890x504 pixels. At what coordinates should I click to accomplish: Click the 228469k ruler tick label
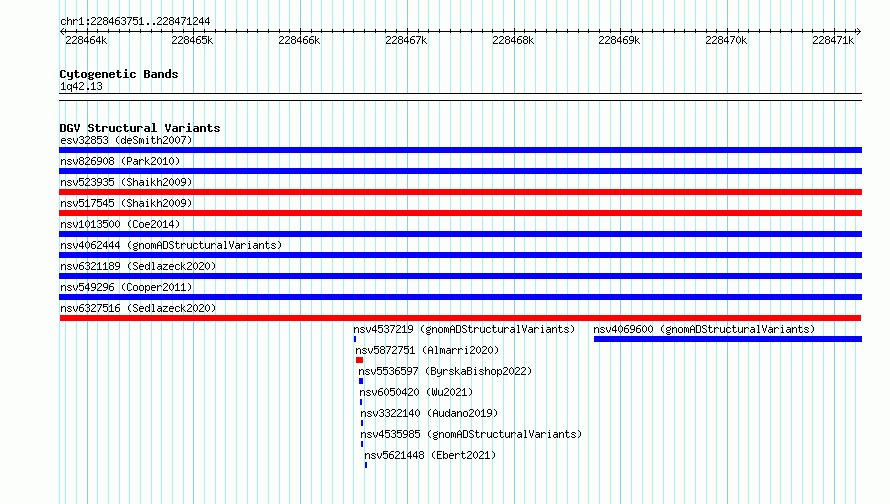(619, 40)
